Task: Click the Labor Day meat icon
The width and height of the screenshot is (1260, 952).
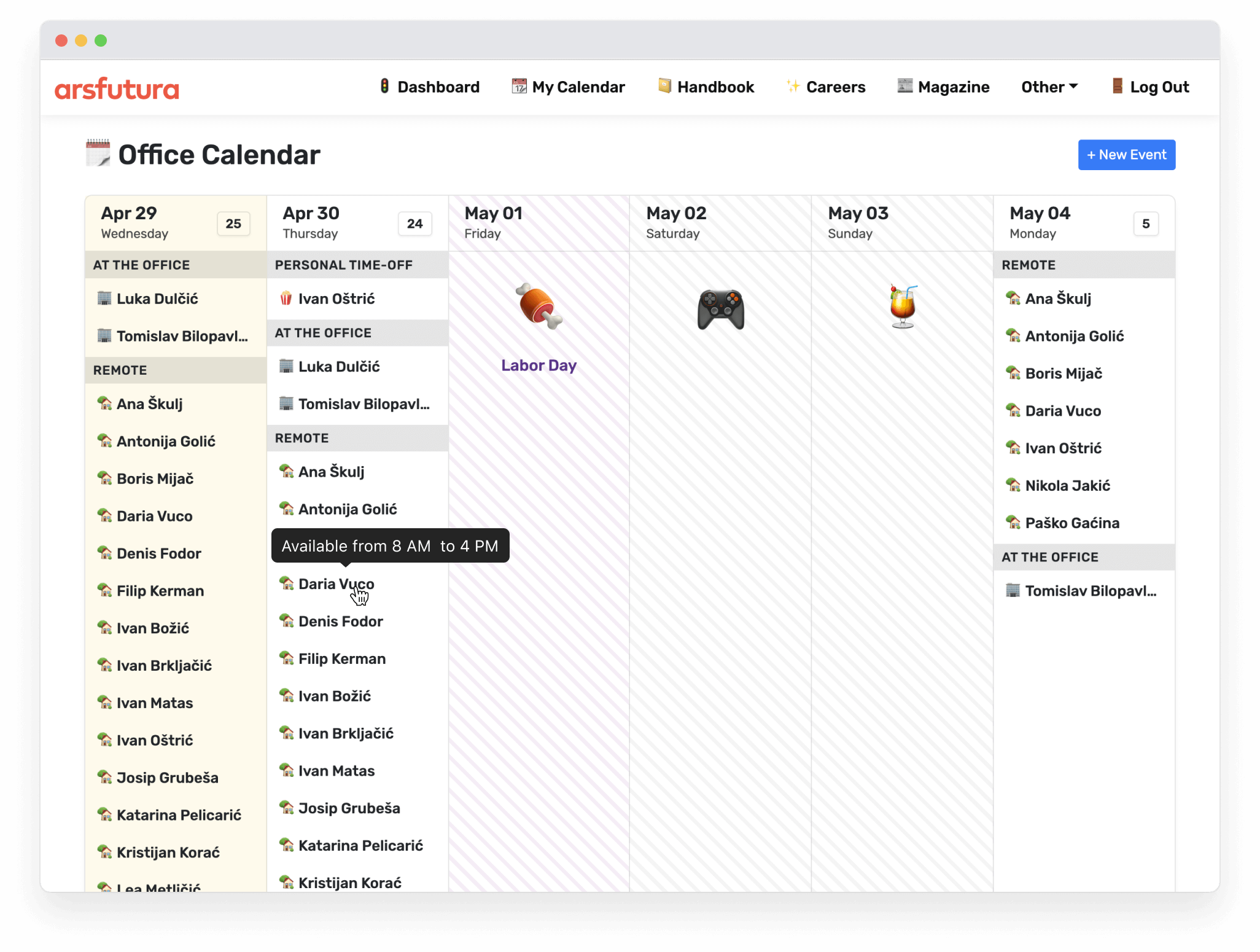Action: [539, 306]
